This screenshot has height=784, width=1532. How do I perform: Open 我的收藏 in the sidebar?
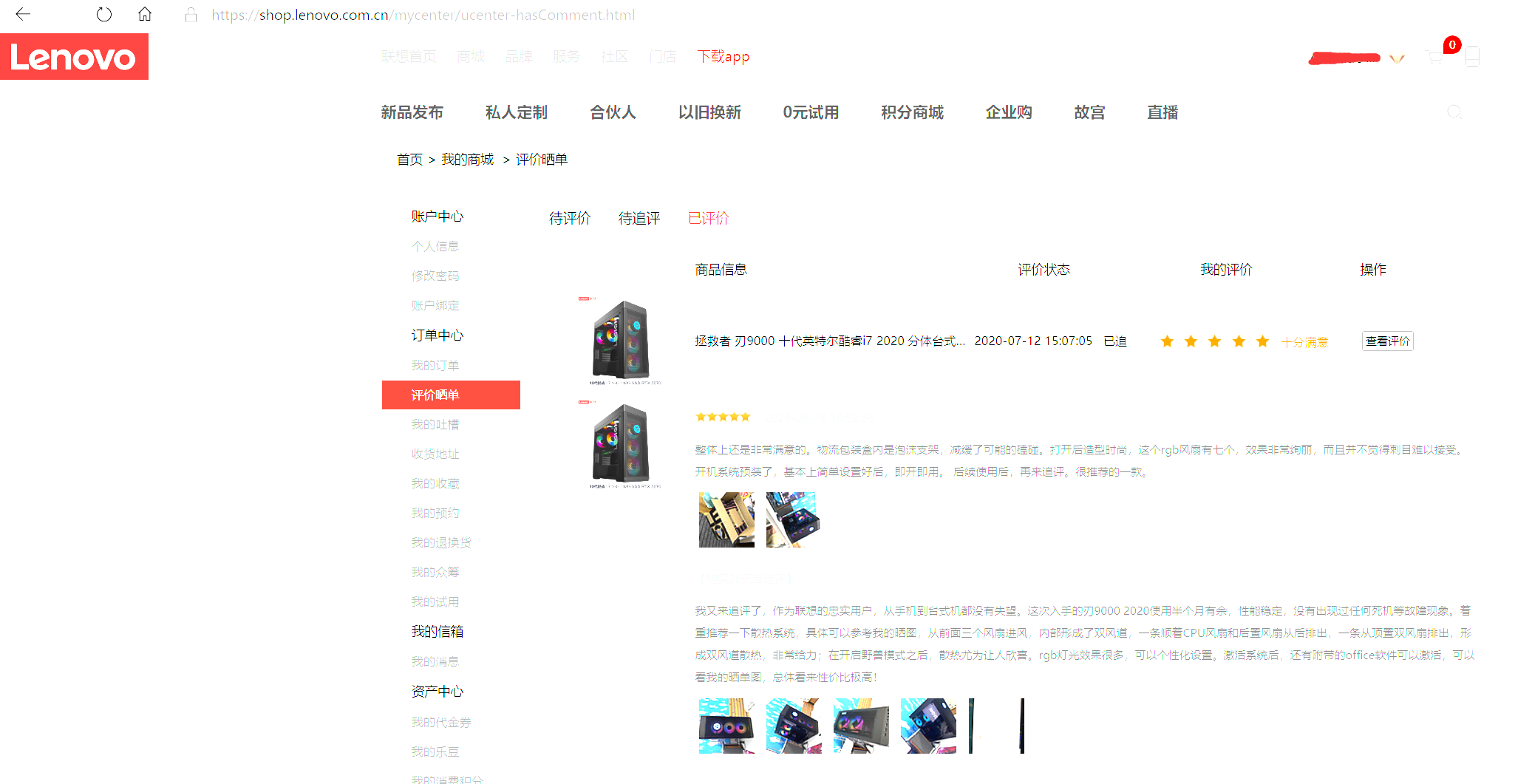[x=435, y=483]
